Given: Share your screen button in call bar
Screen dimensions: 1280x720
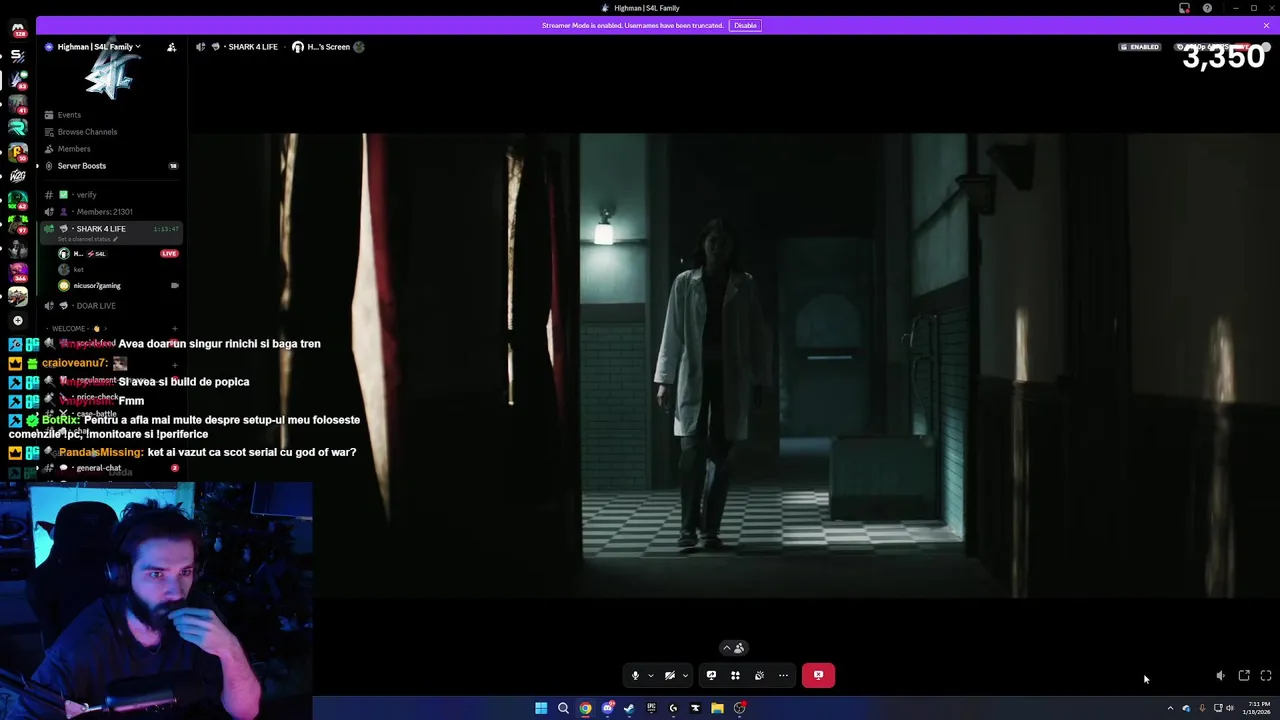Looking at the screenshot, I should pos(711,675).
